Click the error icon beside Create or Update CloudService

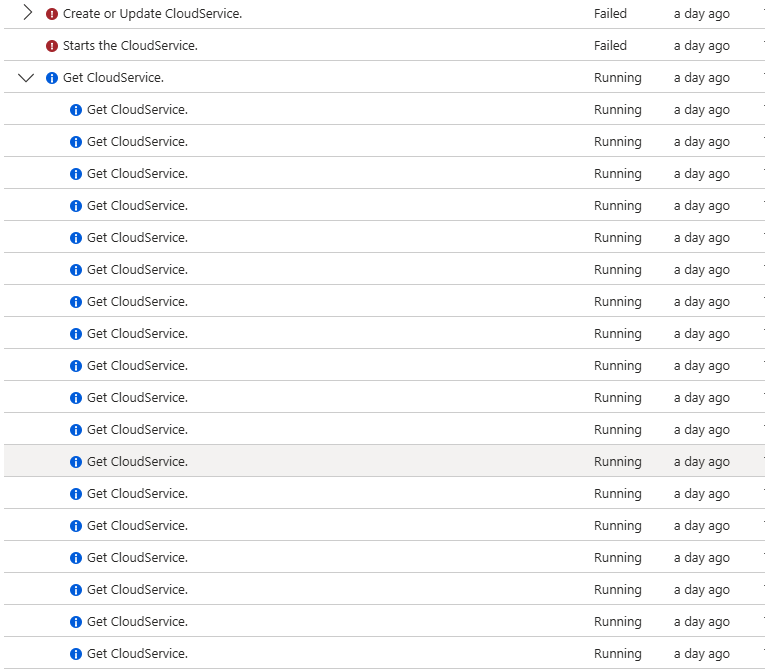point(52,14)
